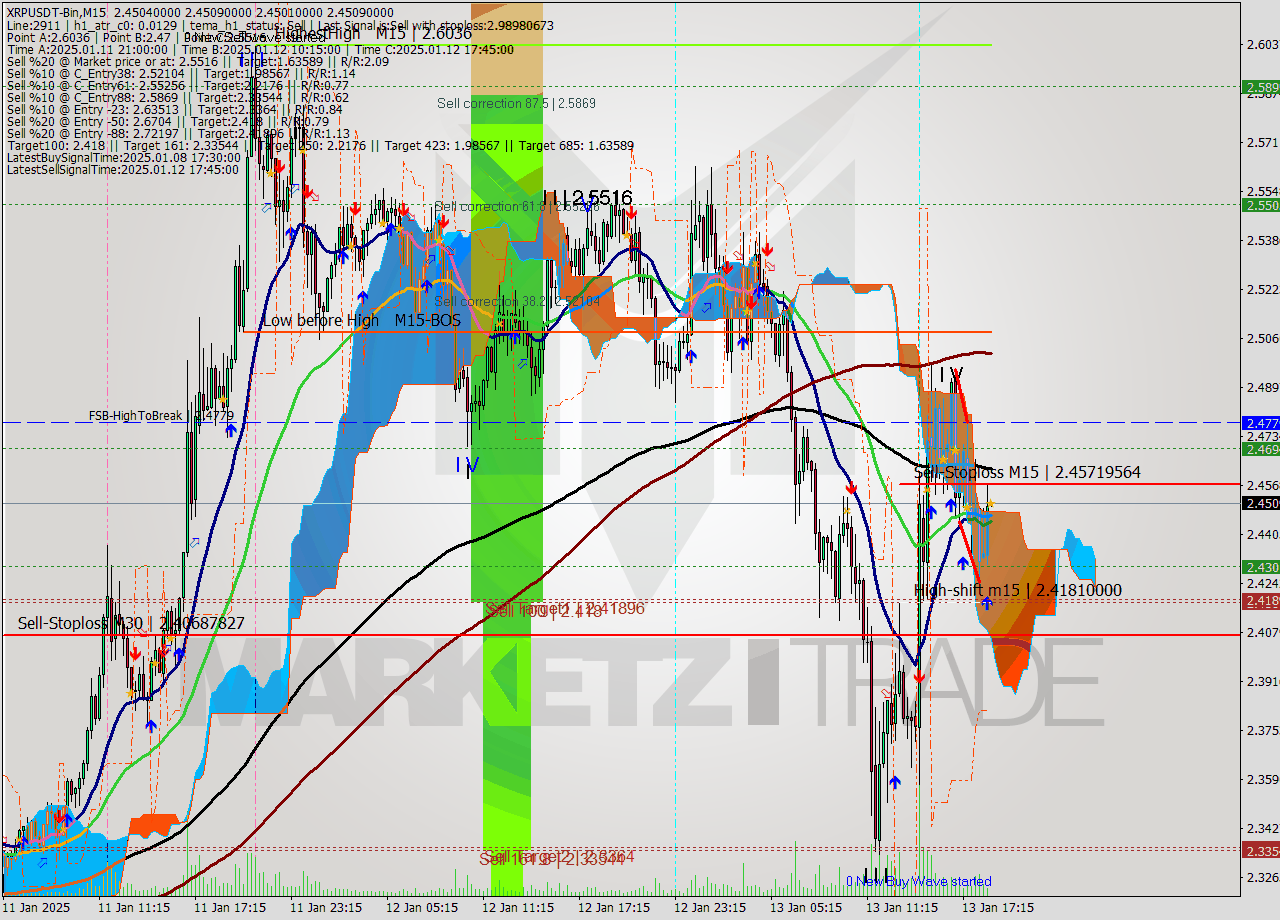Click the blue 2.477 price tag
Viewport: 1280px width, 920px height.
[x=1260, y=423]
